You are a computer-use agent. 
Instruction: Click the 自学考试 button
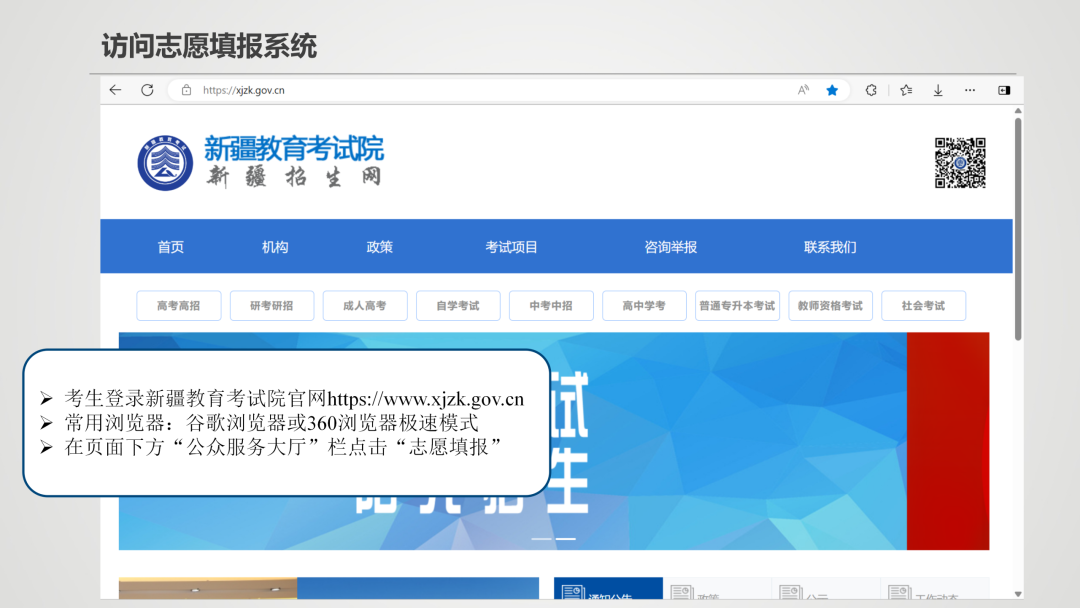[x=458, y=306]
